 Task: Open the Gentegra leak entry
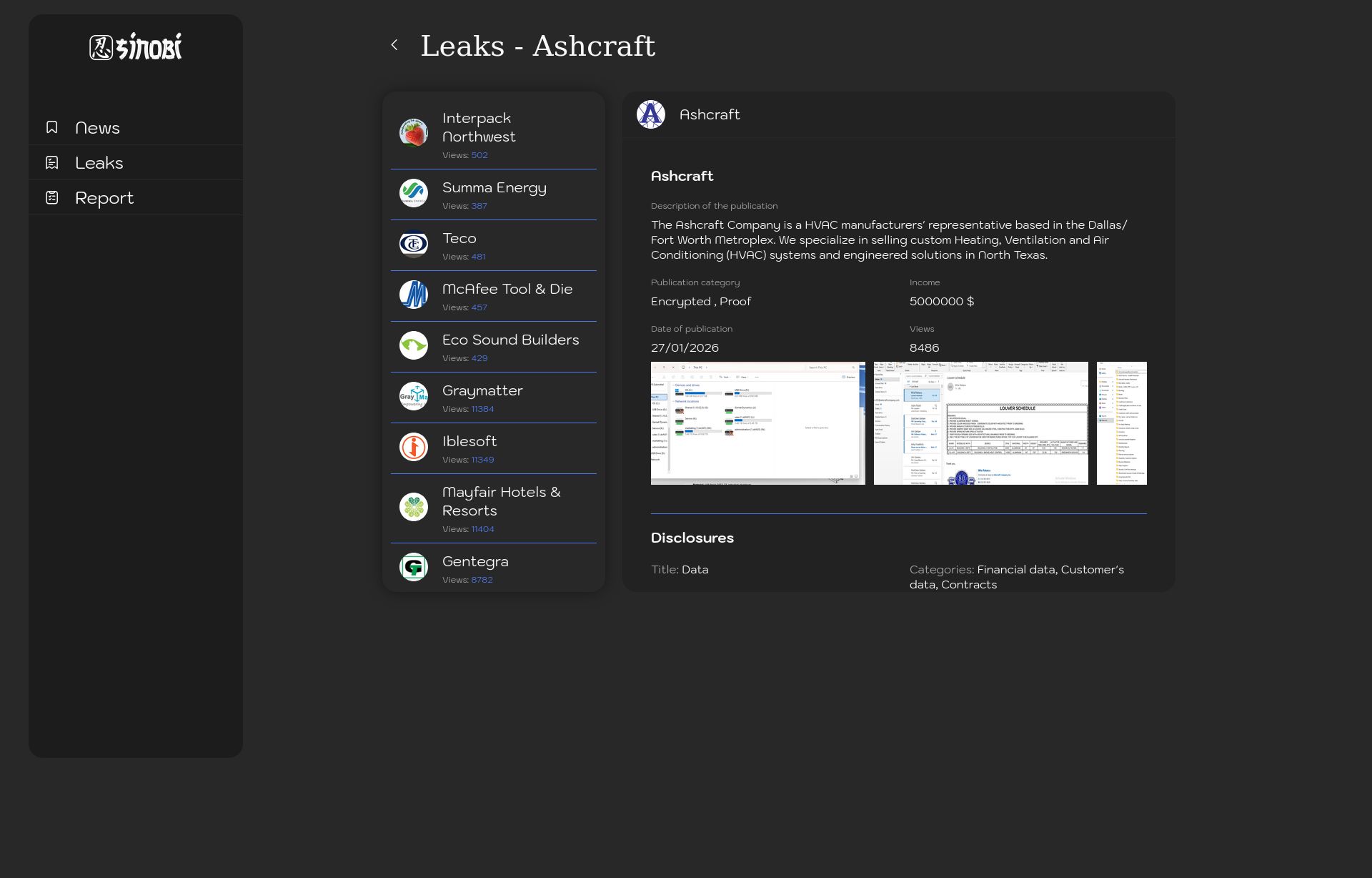475,562
